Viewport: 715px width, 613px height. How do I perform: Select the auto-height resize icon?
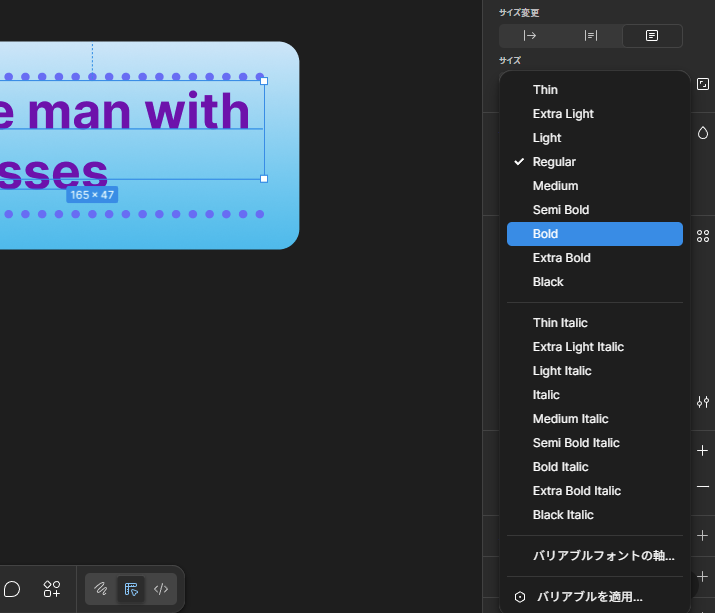[591, 36]
